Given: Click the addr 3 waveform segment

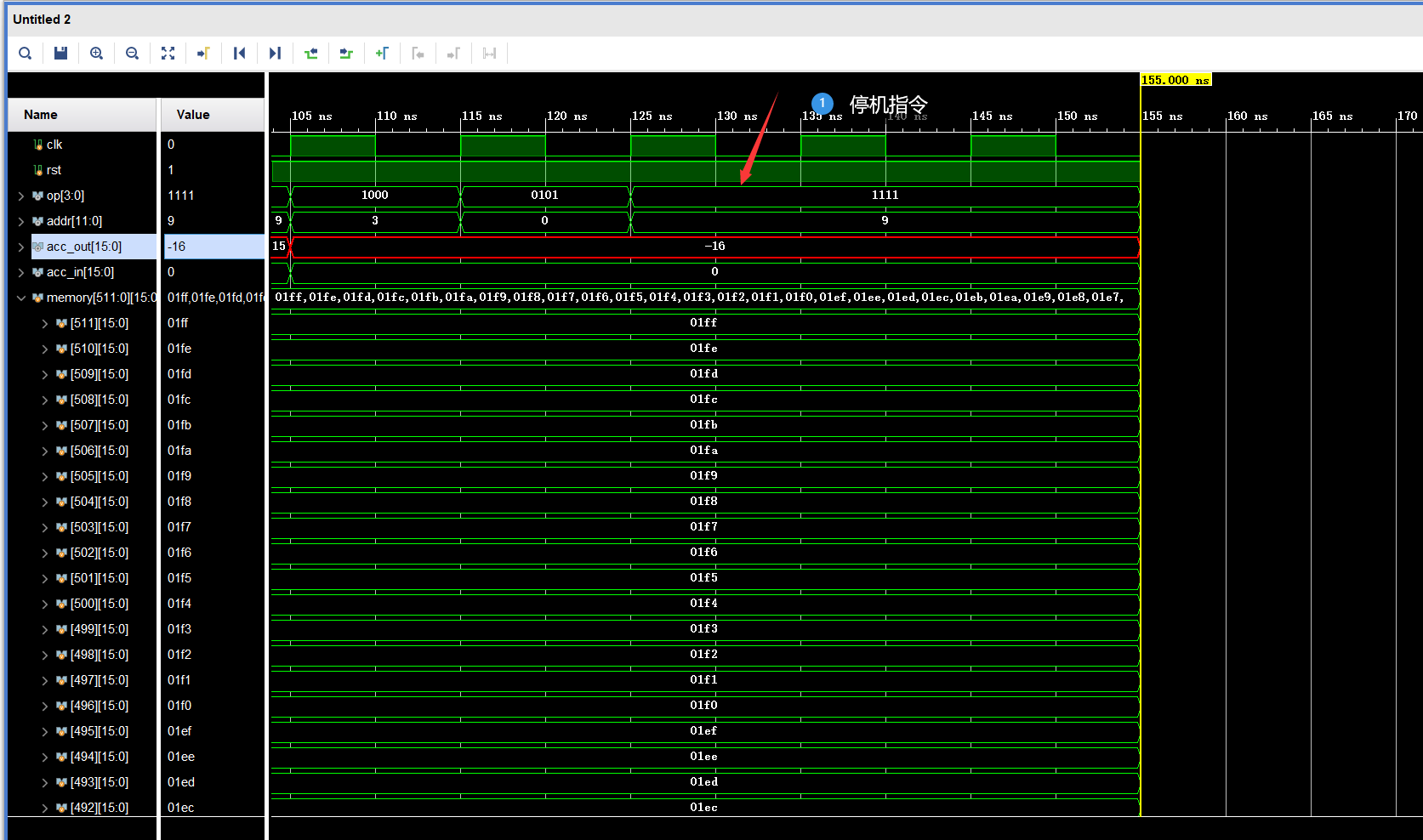Looking at the screenshot, I should click(375, 221).
